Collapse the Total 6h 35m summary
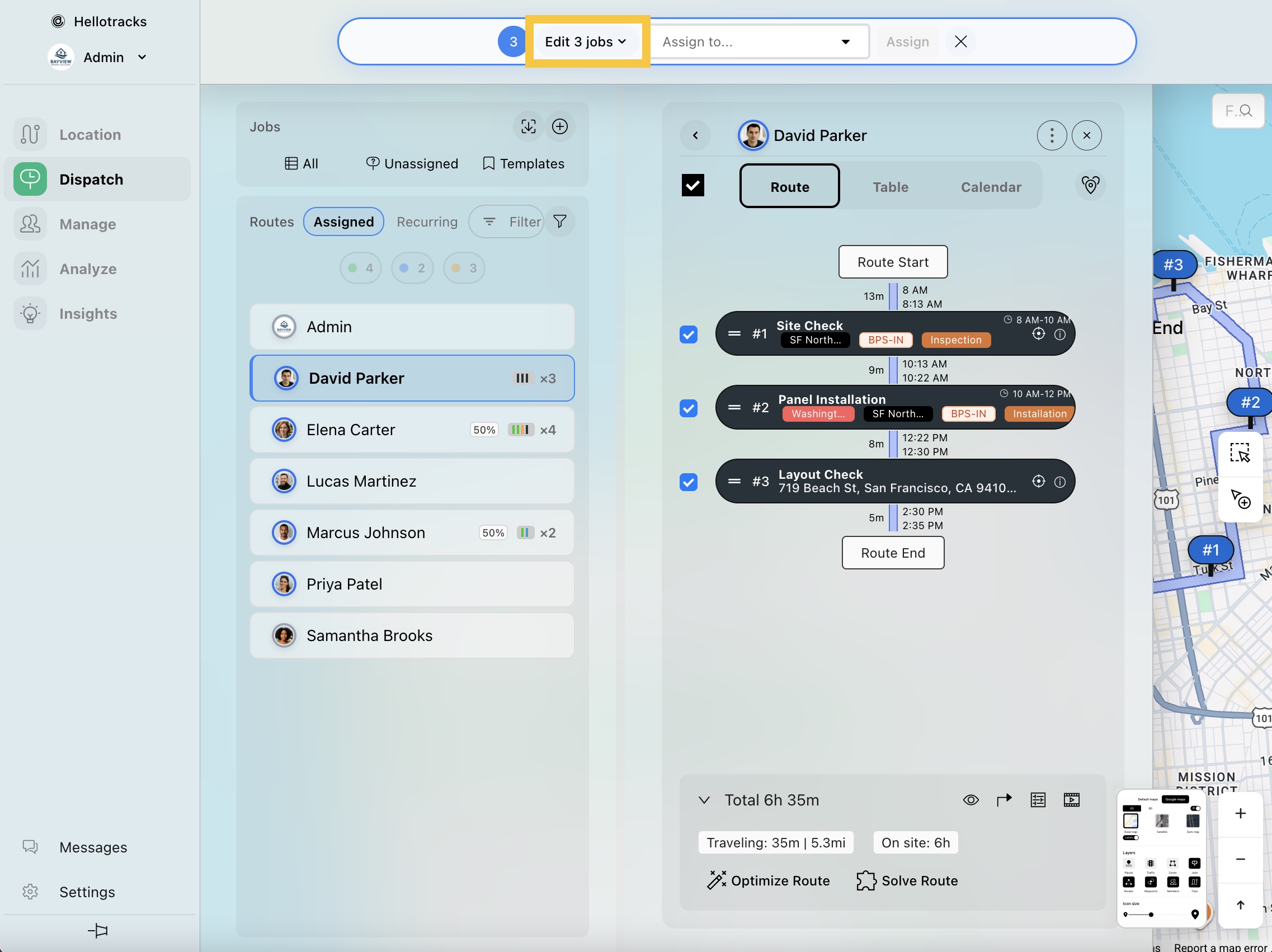Screen dimensions: 1272x952 point(704,800)
